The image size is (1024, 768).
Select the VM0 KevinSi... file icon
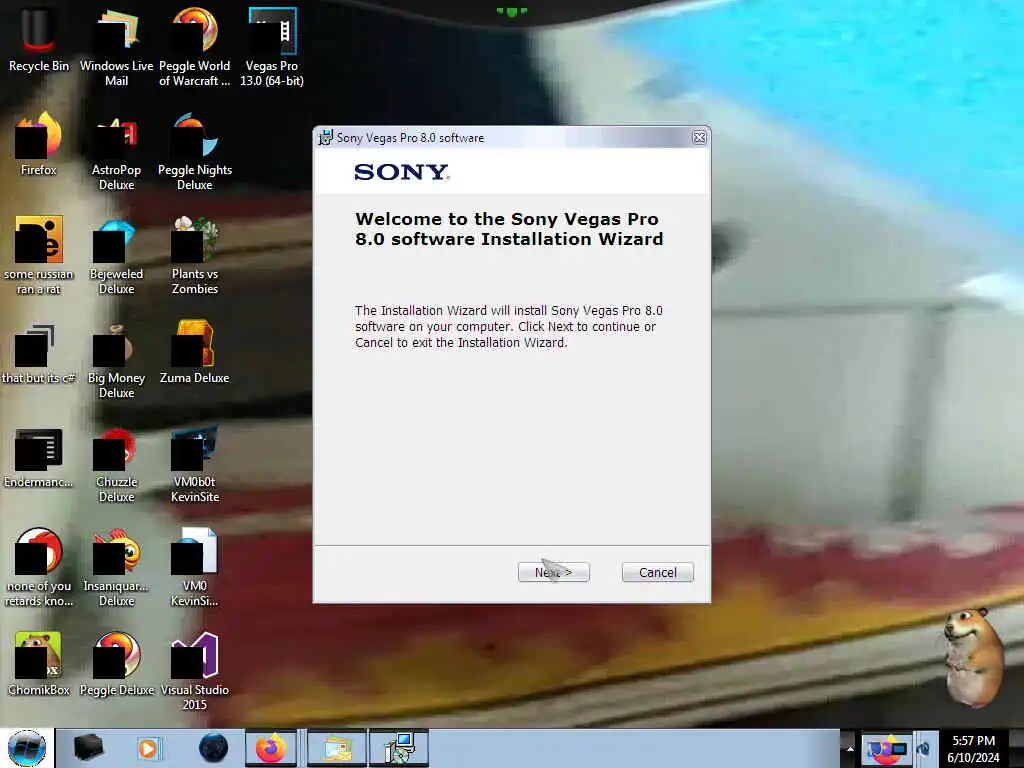pyautogui.click(x=195, y=567)
